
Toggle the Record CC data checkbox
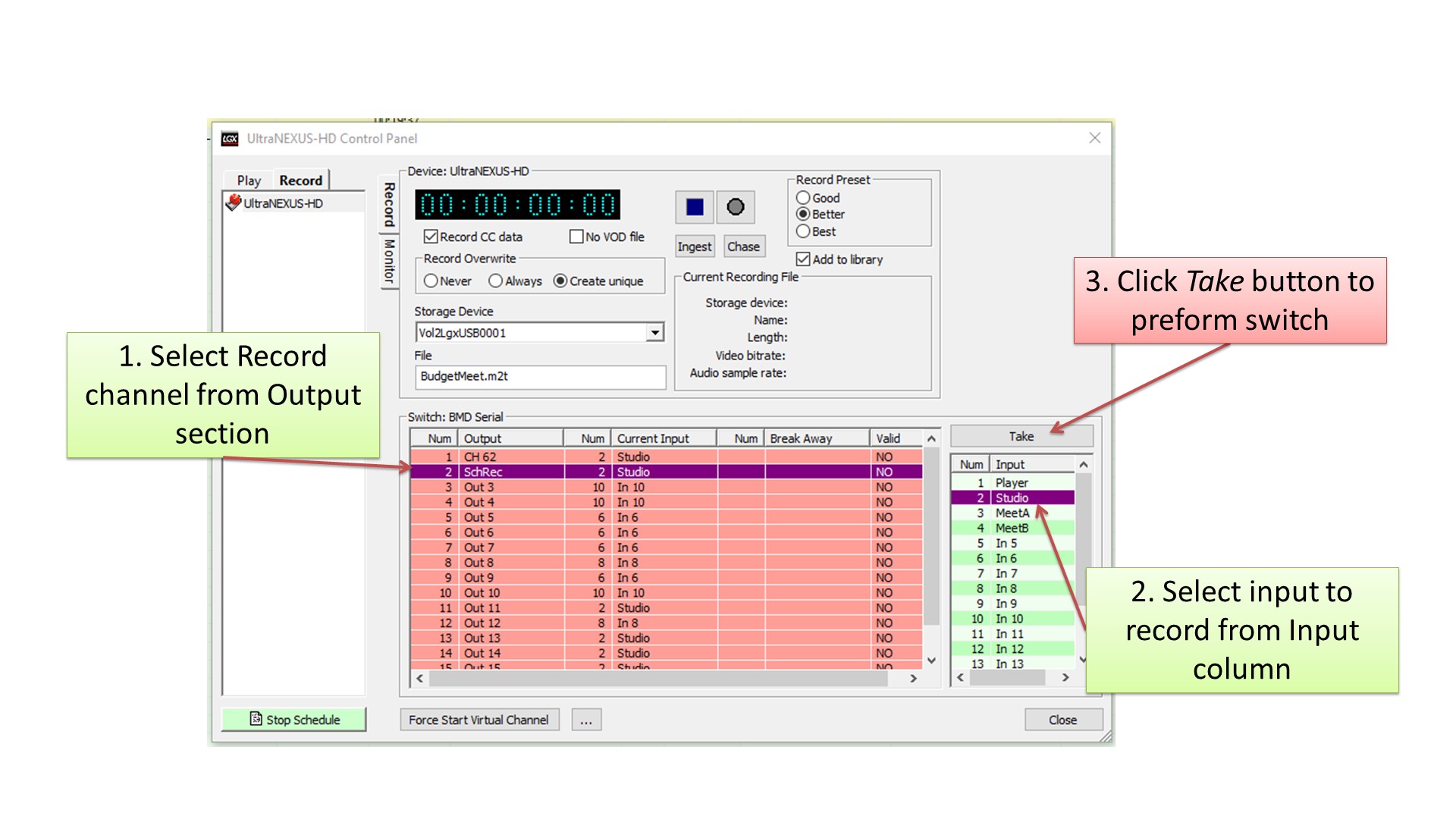[x=431, y=237]
